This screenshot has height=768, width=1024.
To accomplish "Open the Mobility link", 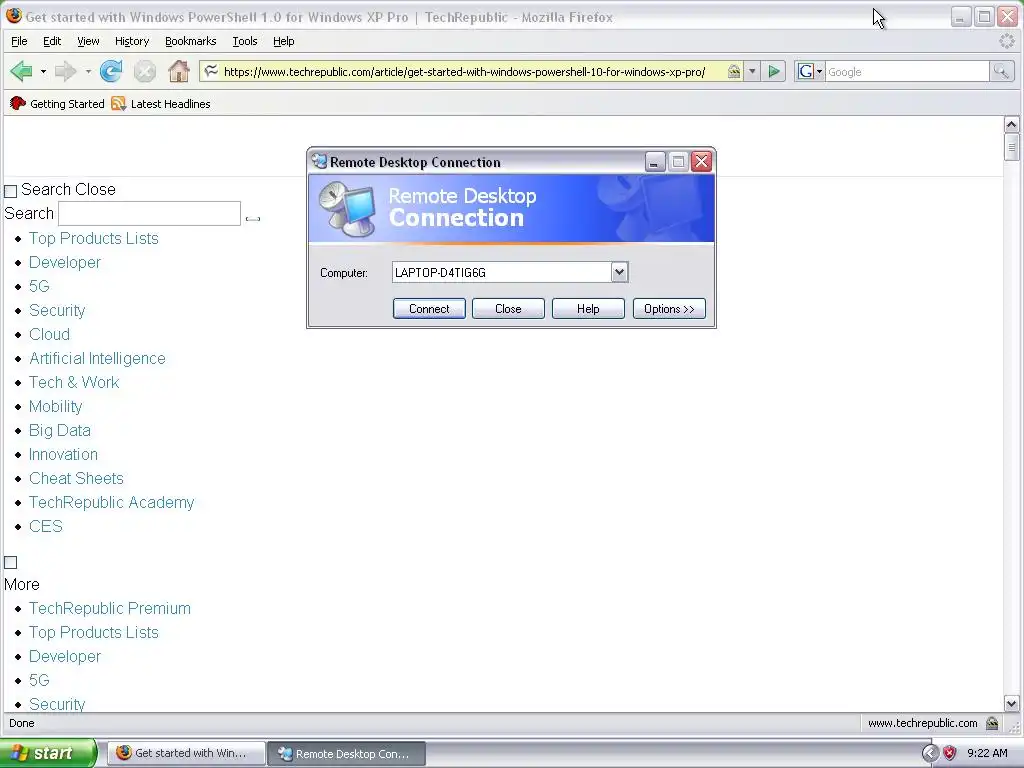I will coord(56,406).
